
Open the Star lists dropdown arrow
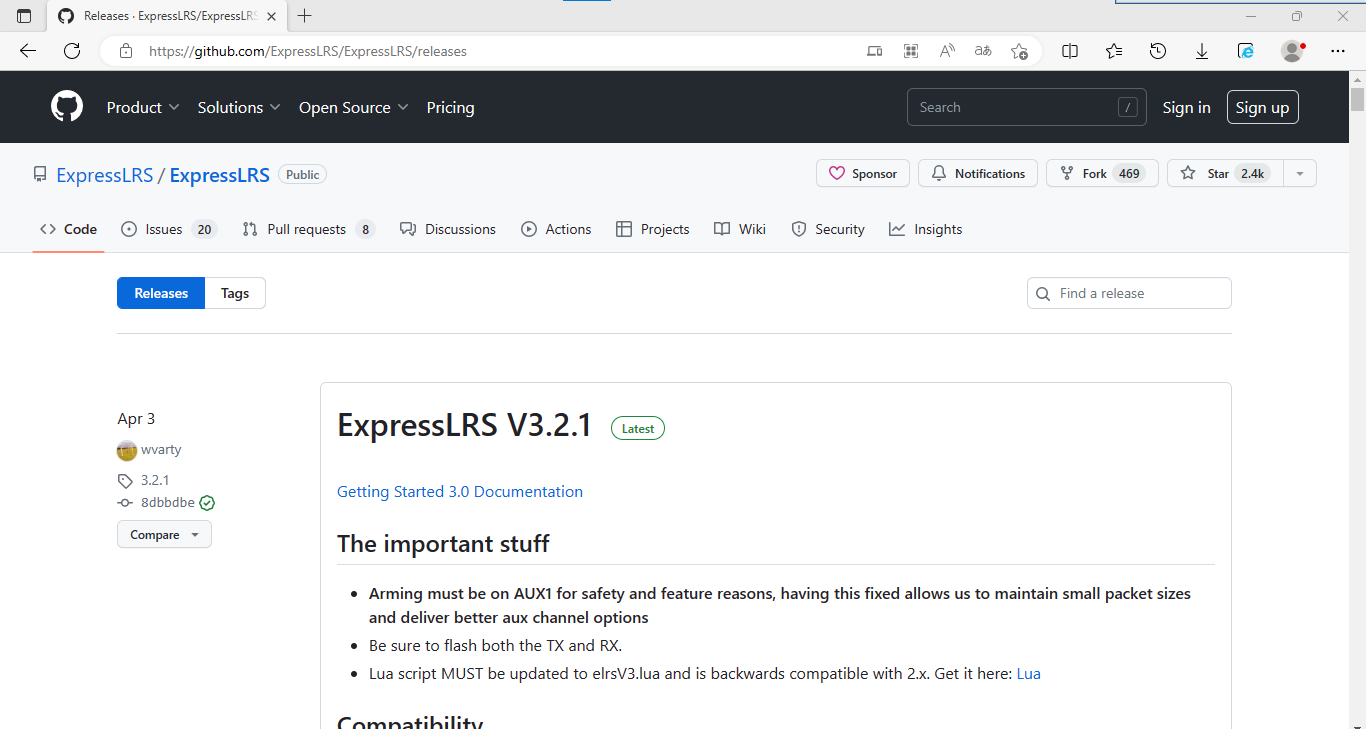click(x=1300, y=174)
